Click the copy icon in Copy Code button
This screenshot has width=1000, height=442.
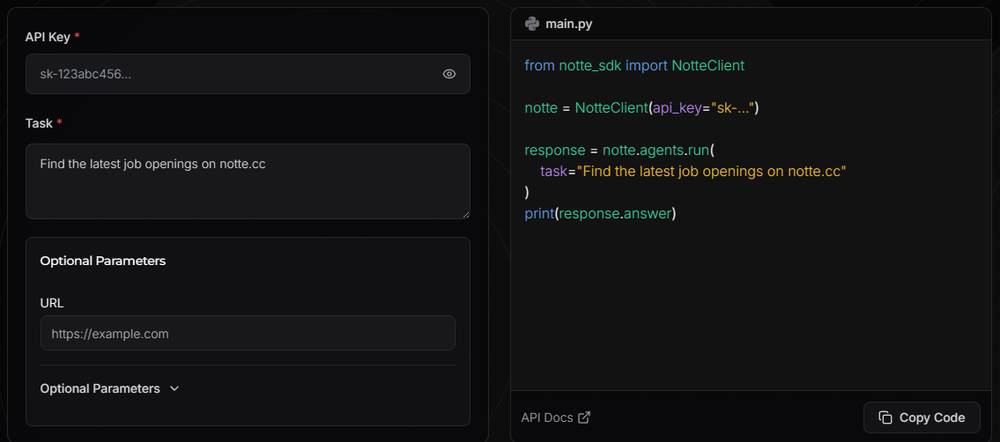(x=885, y=418)
